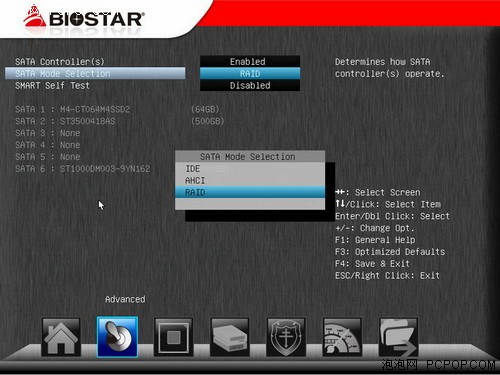Click SATA 1 M4-CT064M4SSD2 drive entry

pos(117,109)
